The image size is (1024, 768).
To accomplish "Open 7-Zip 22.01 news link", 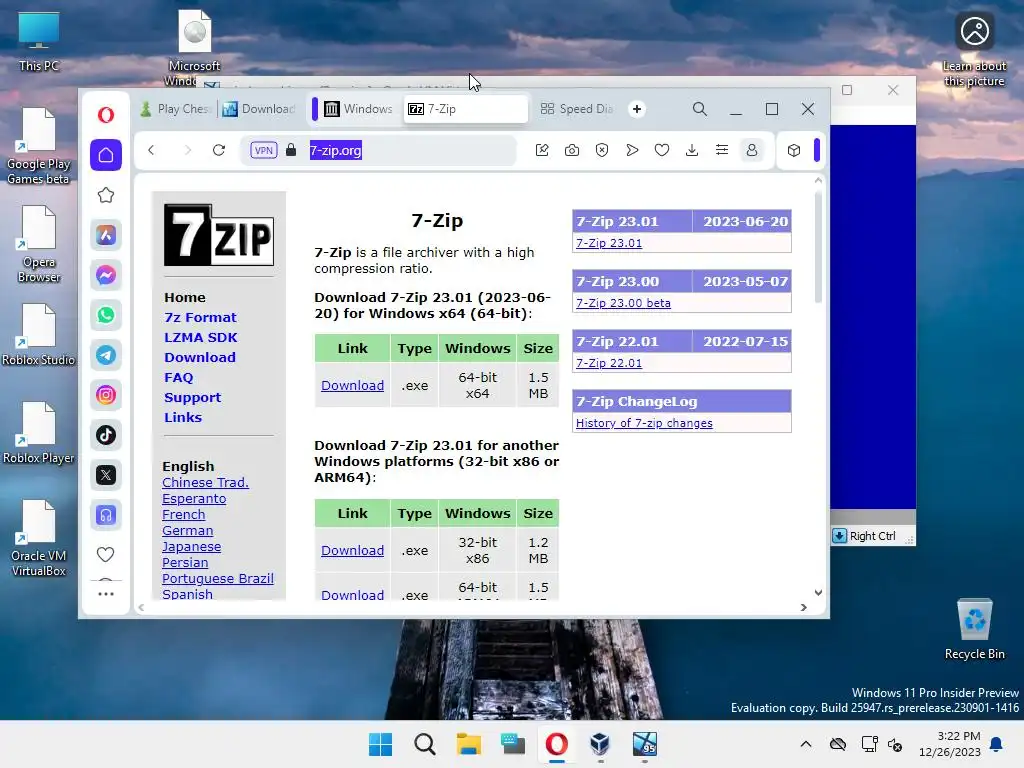I will 609,363.
